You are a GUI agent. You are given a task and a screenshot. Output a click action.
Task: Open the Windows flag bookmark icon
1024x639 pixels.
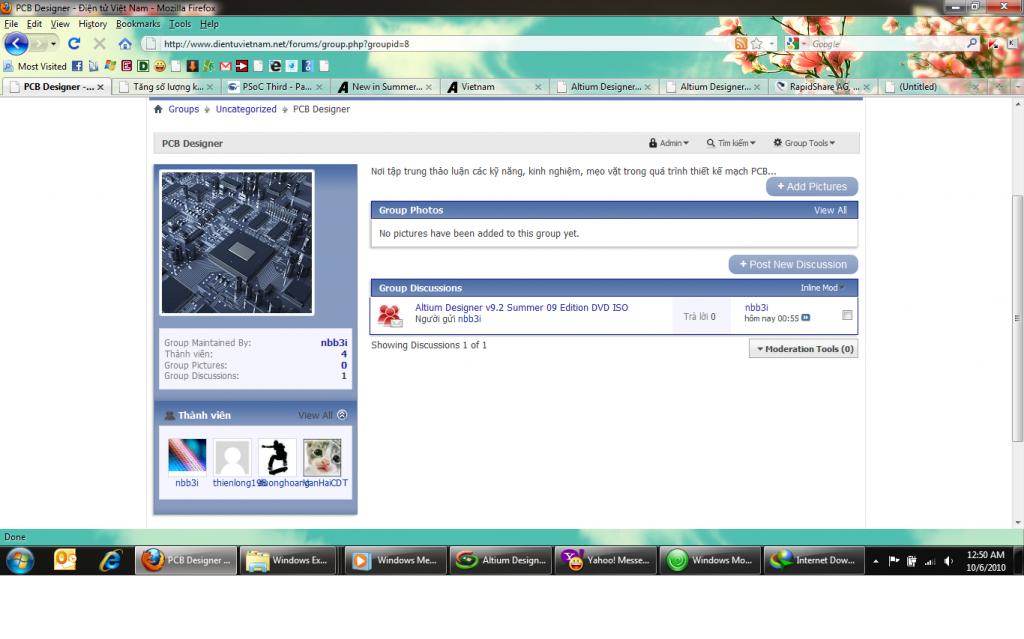point(110,66)
